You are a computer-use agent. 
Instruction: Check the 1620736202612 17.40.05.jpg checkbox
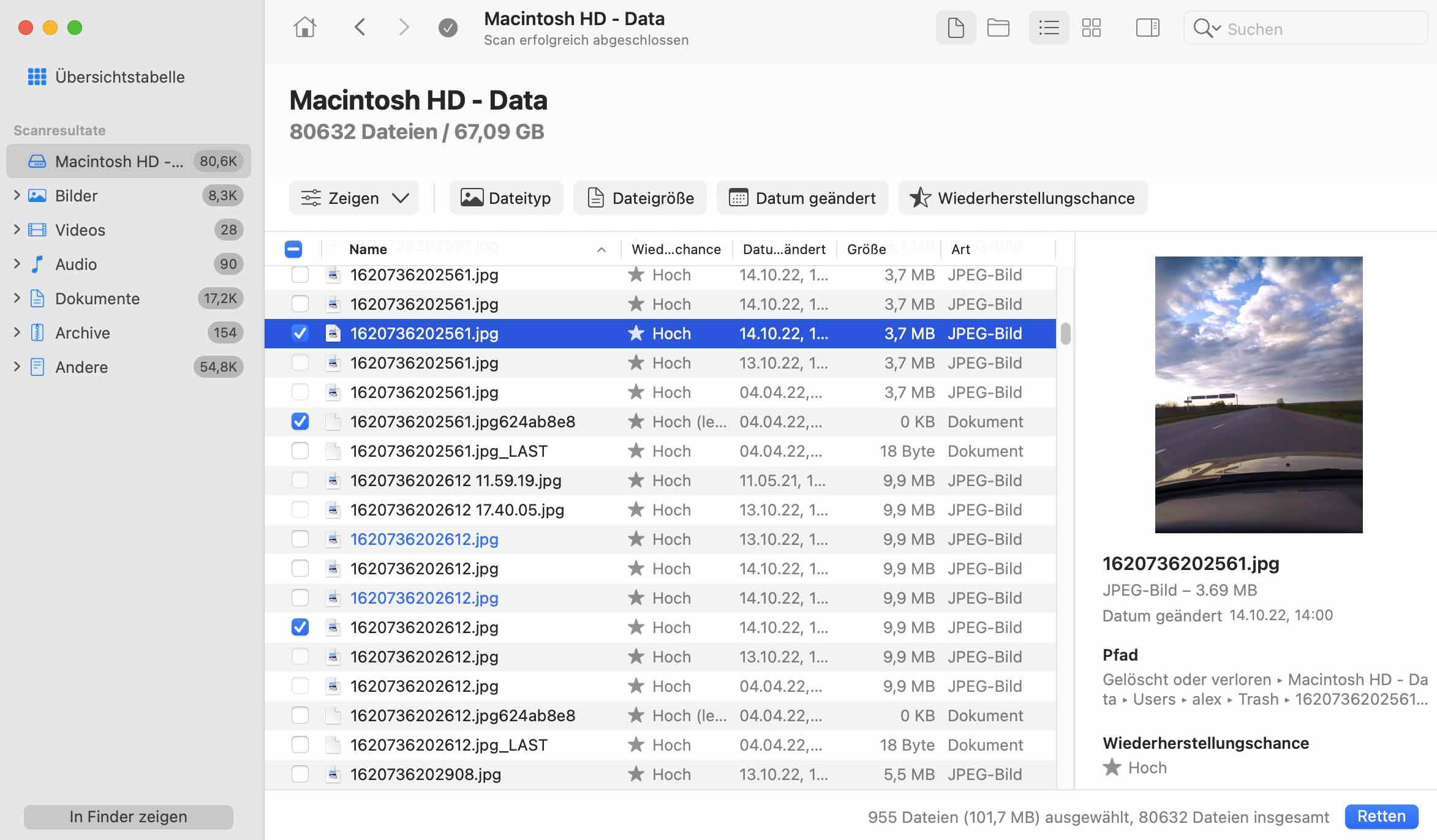click(x=300, y=509)
